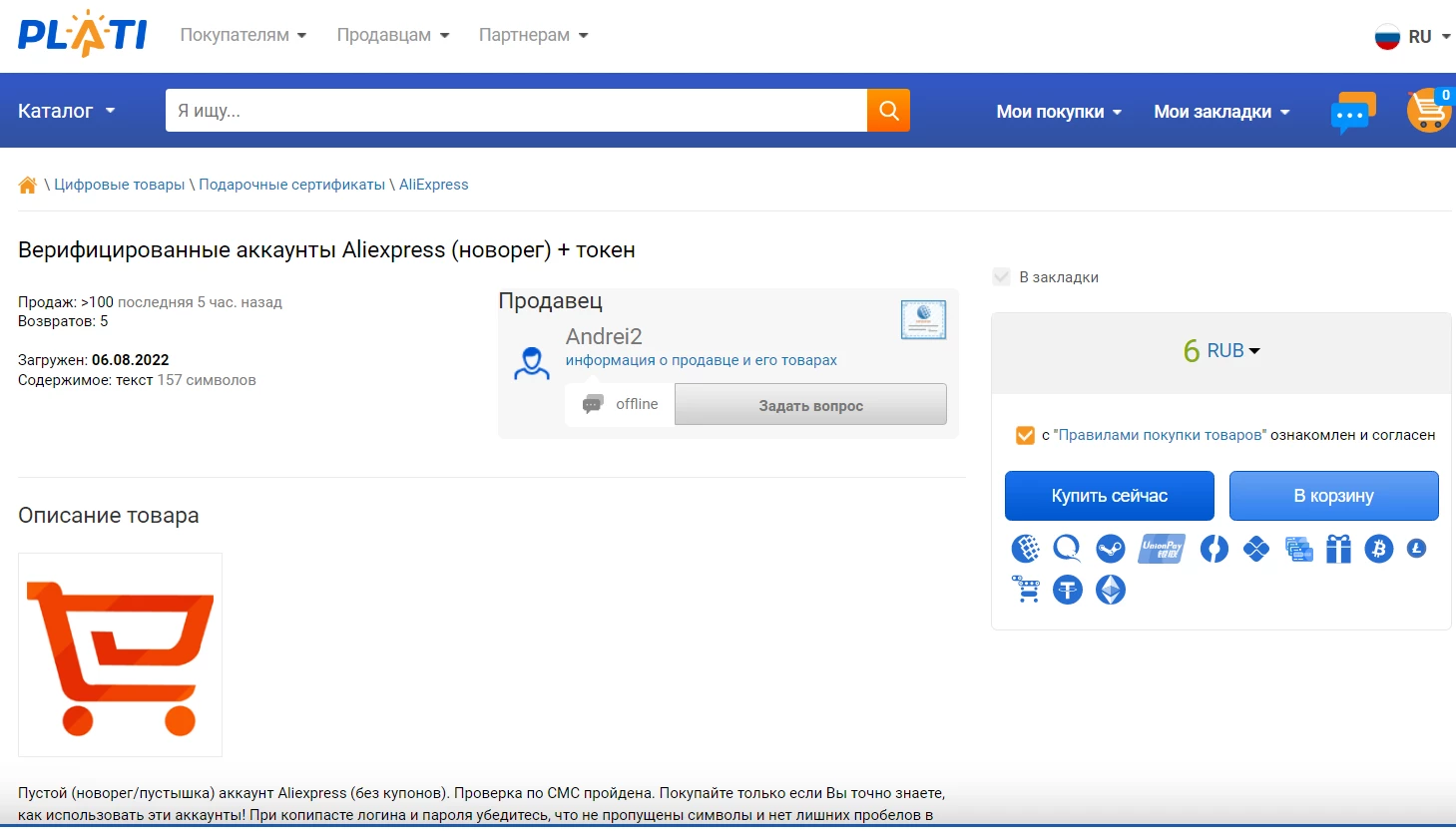Go to home via breadcrumb house icon
The image size is (1456, 831).
click(28, 185)
